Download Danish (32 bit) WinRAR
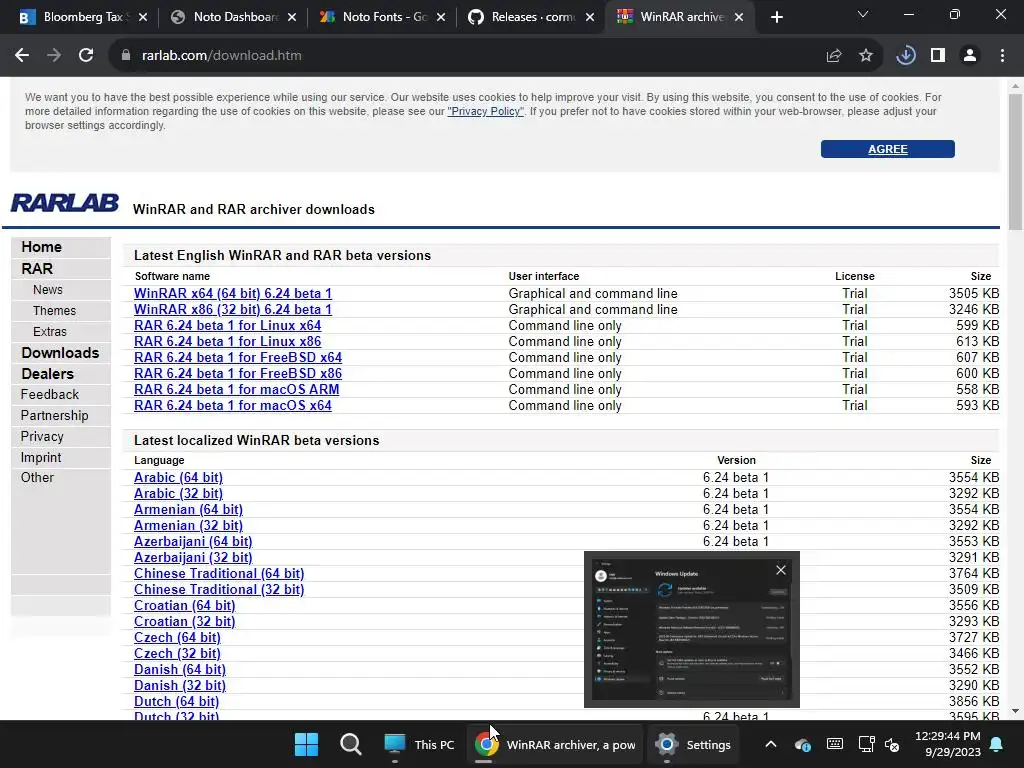 (x=180, y=685)
